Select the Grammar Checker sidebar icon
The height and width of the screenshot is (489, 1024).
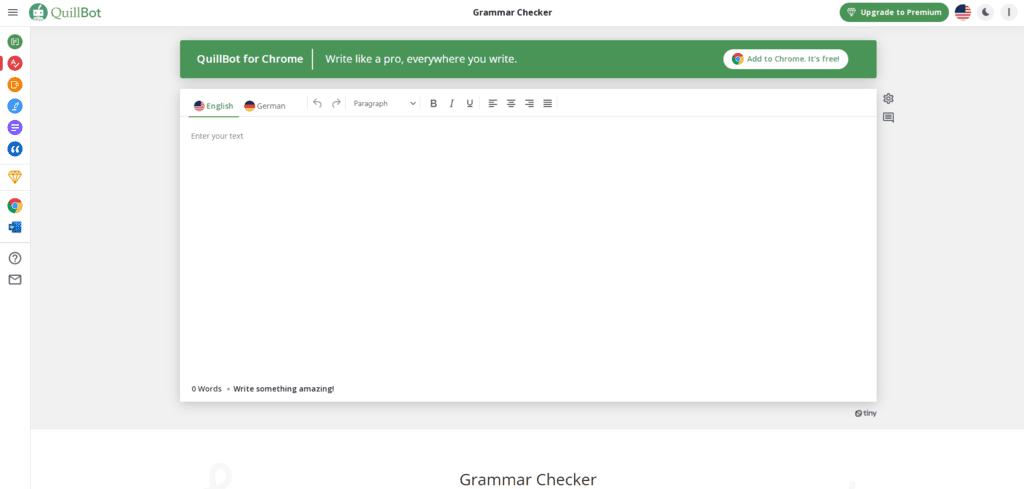[x=14, y=63]
